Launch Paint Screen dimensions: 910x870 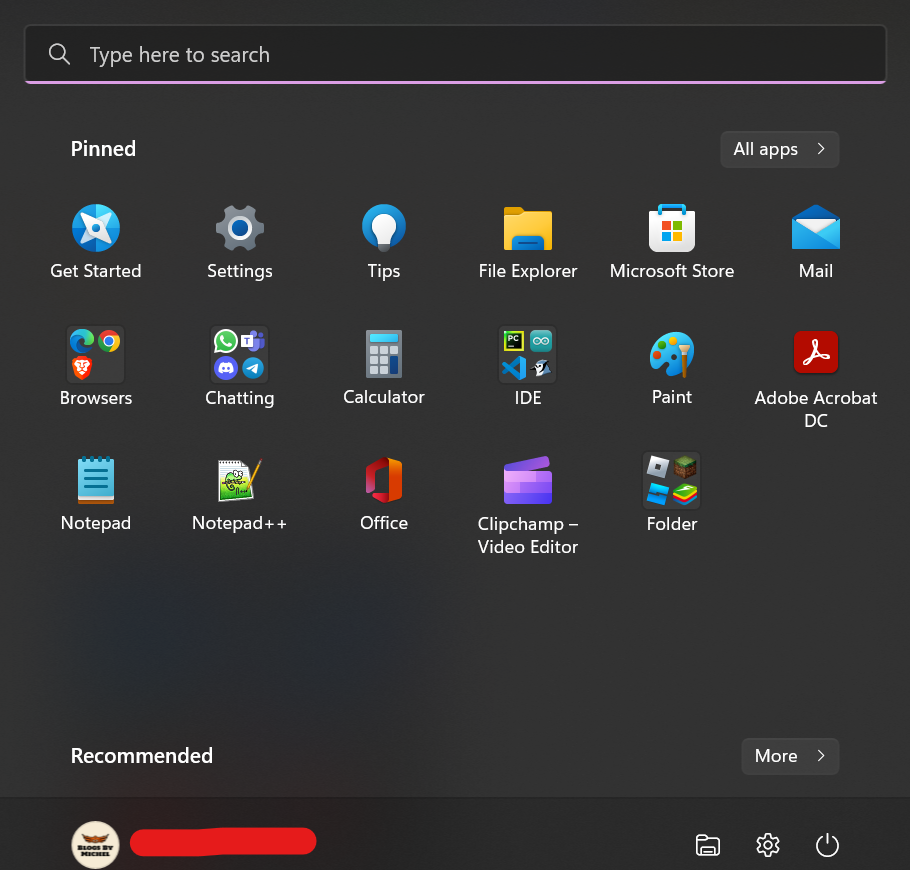point(671,354)
